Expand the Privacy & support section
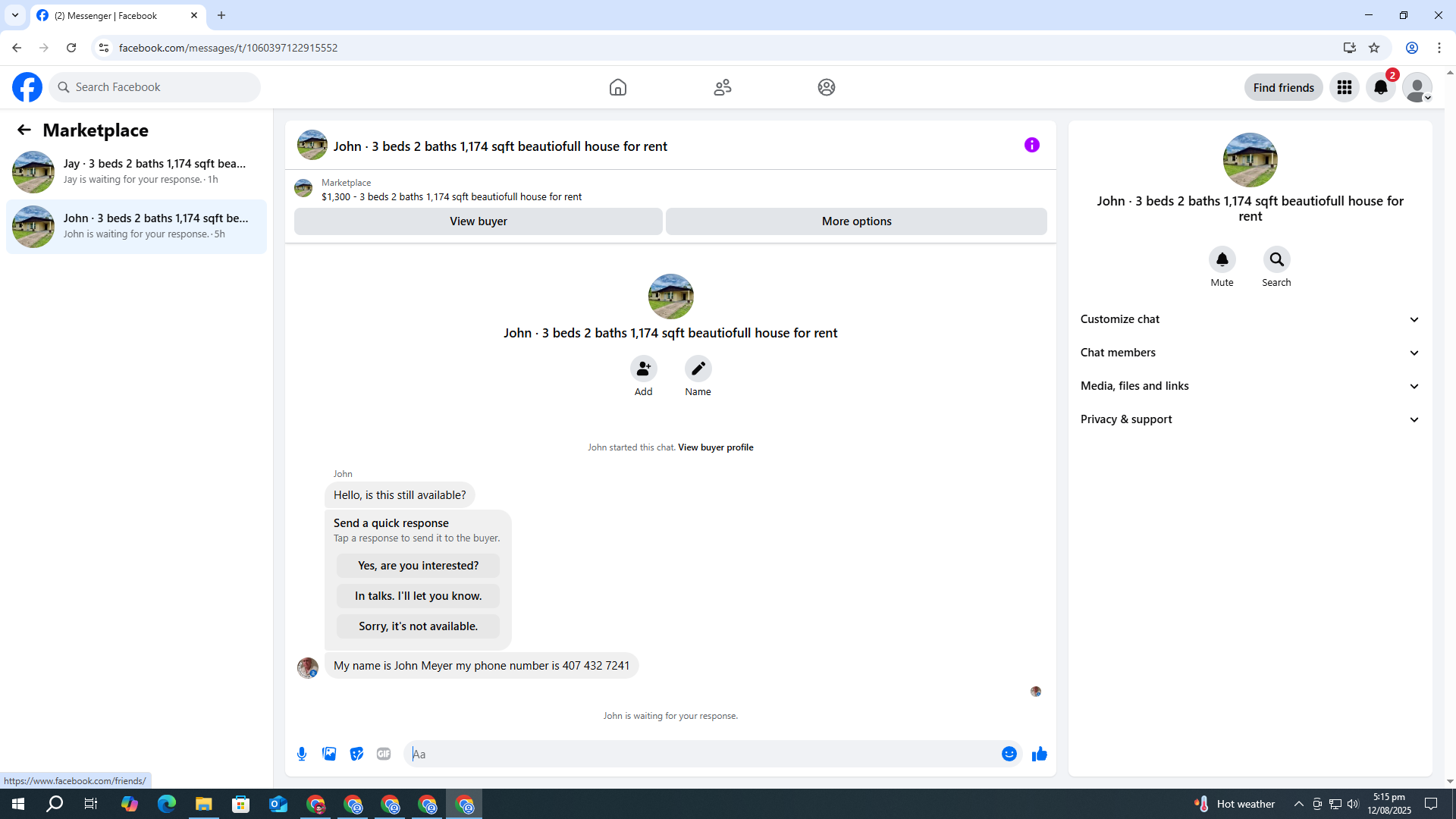Viewport: 1456px width, 819px height. (x=1250, y=419)
